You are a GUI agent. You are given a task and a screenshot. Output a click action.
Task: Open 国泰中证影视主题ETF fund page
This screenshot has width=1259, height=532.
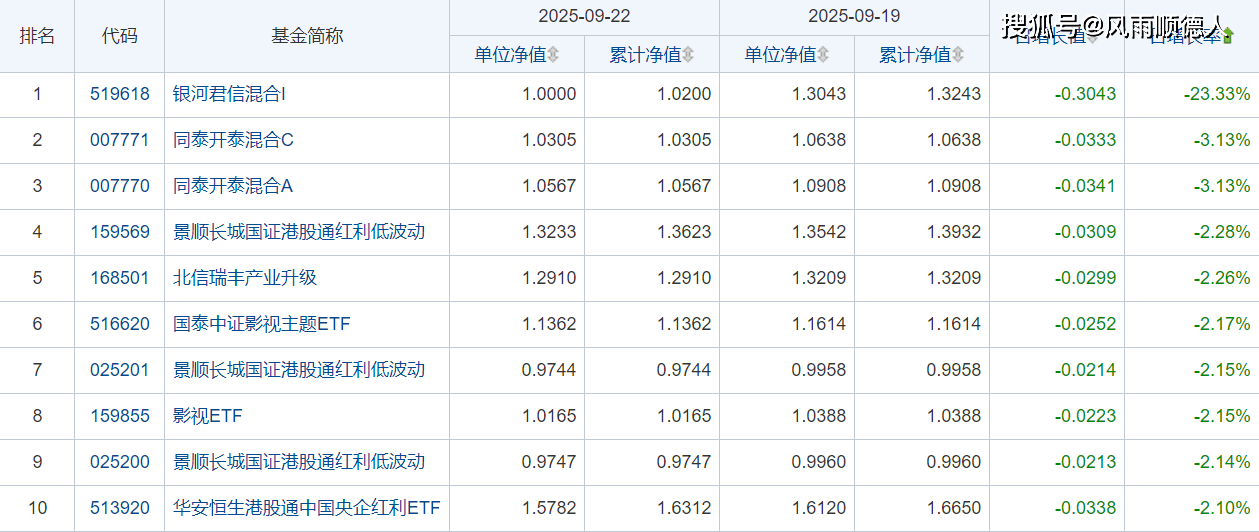click(262, 324)
